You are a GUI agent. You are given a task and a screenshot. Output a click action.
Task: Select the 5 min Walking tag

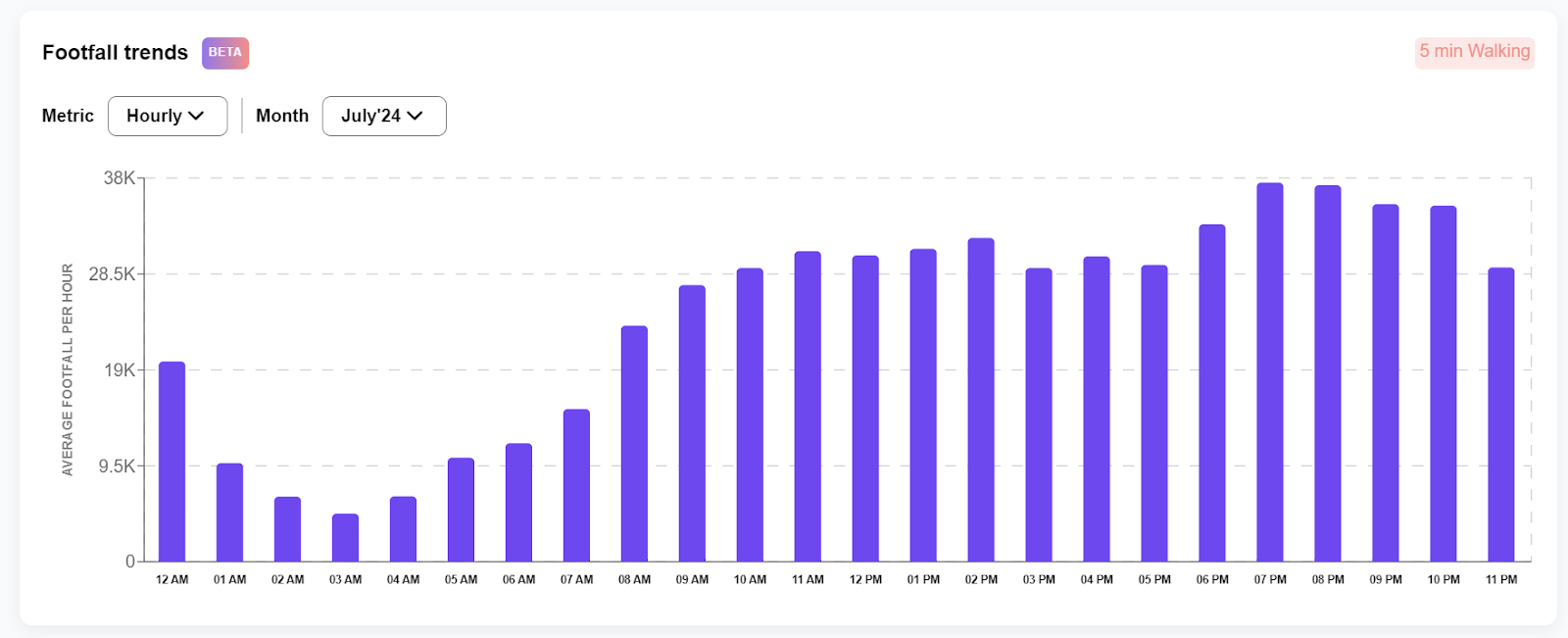coord(1474,52)
